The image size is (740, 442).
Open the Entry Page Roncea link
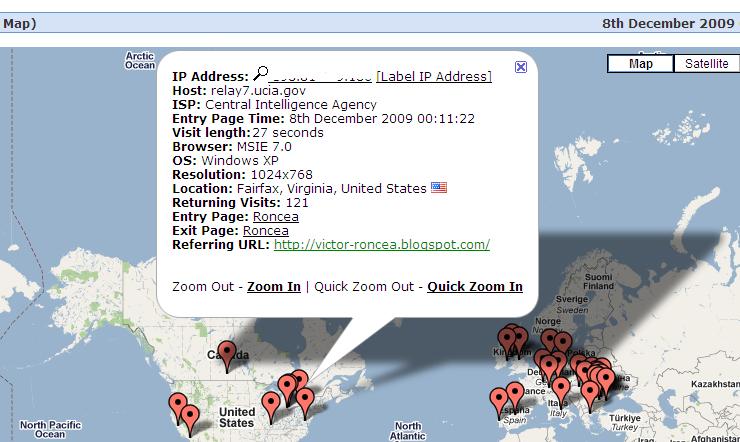click(276, 217)
